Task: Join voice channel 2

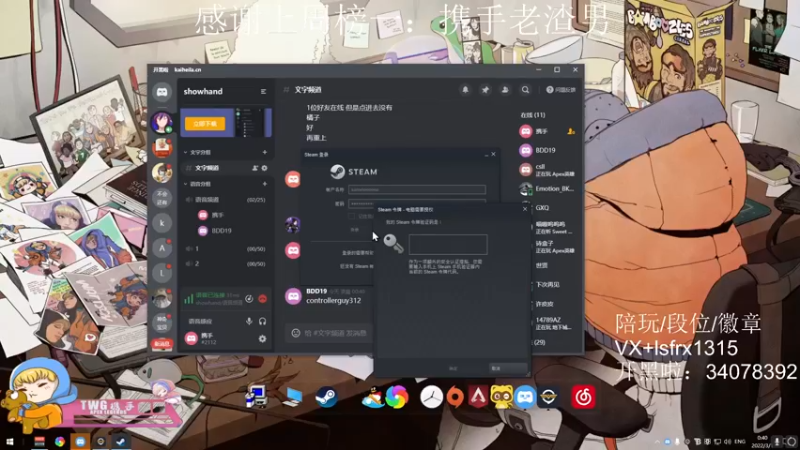Action: click(x=226, y=264)
